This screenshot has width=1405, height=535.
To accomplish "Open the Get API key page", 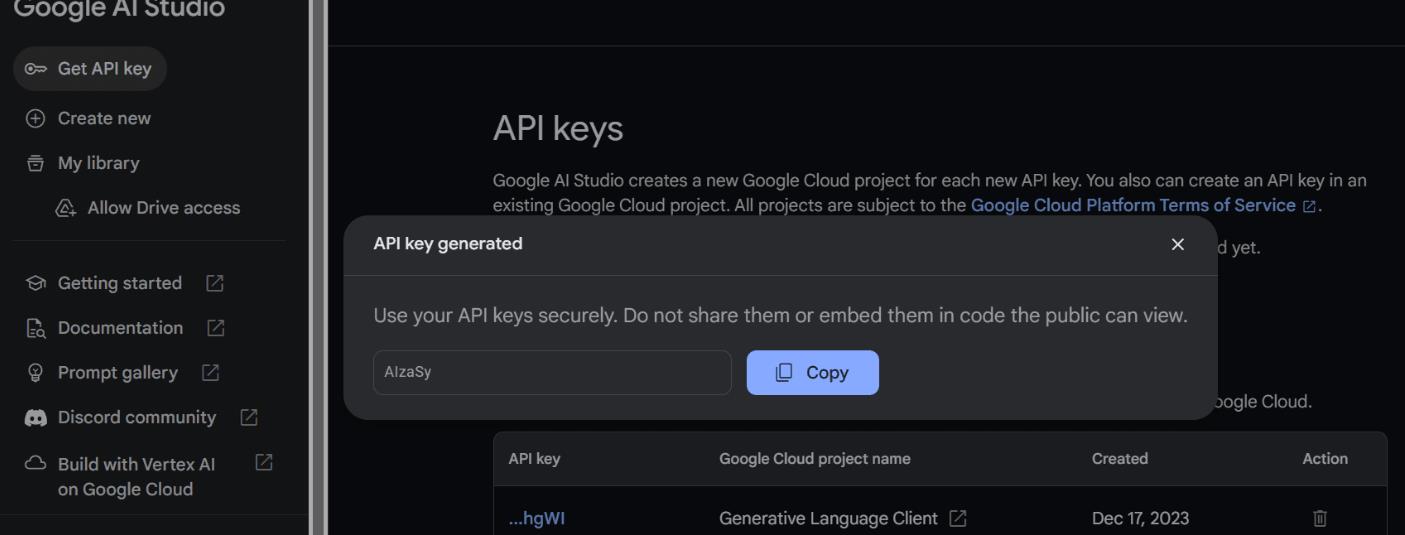I will 90,69.
